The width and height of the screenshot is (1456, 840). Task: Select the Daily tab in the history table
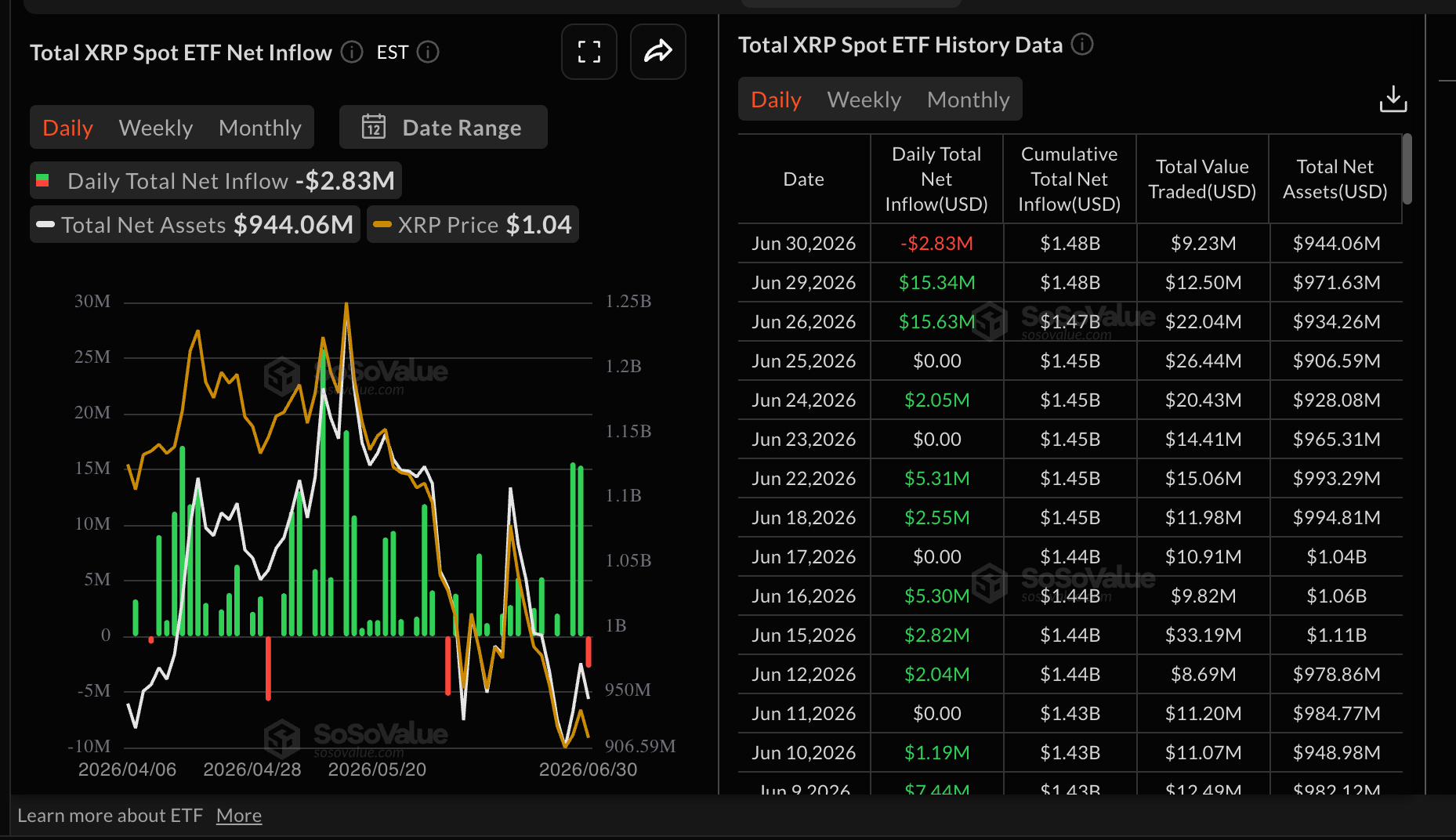point(777,100)
